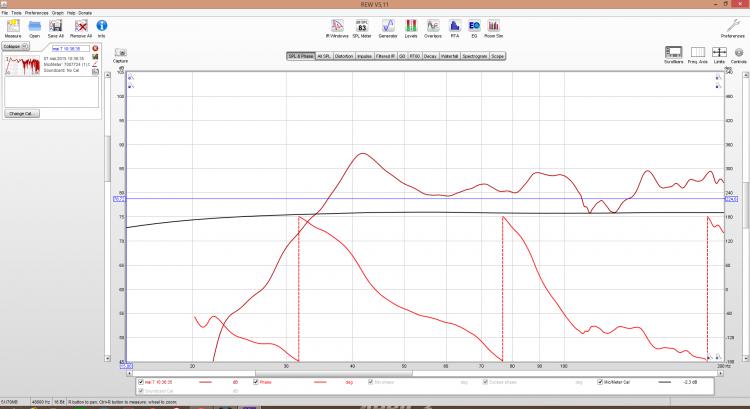750x409 pixels.
Task: Open the RTA analyzer
Action: click(453, 27)
